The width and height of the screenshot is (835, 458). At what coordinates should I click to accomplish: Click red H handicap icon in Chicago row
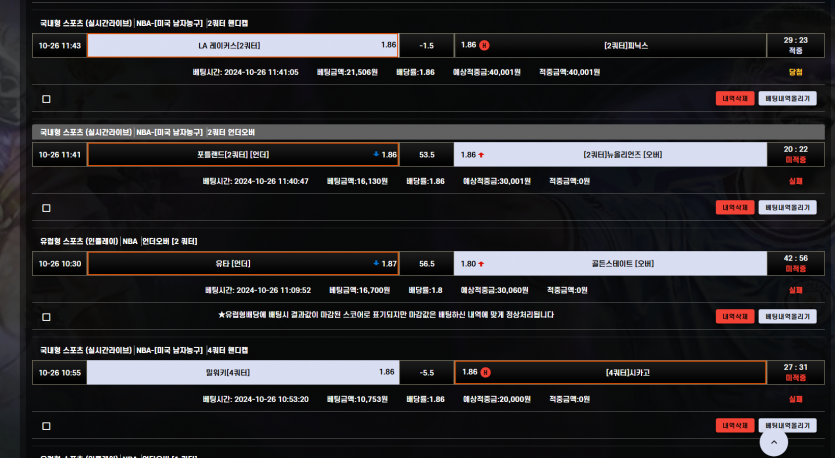click(x=485, y=372)
